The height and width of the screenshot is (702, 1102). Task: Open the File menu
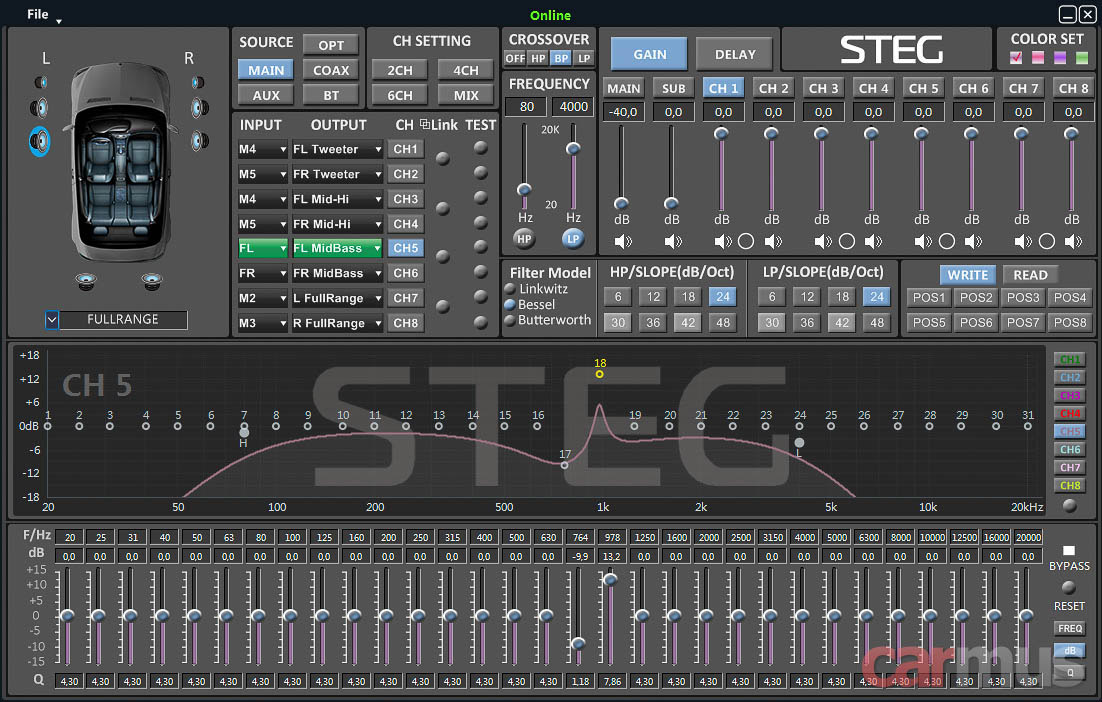coord(38,14)
